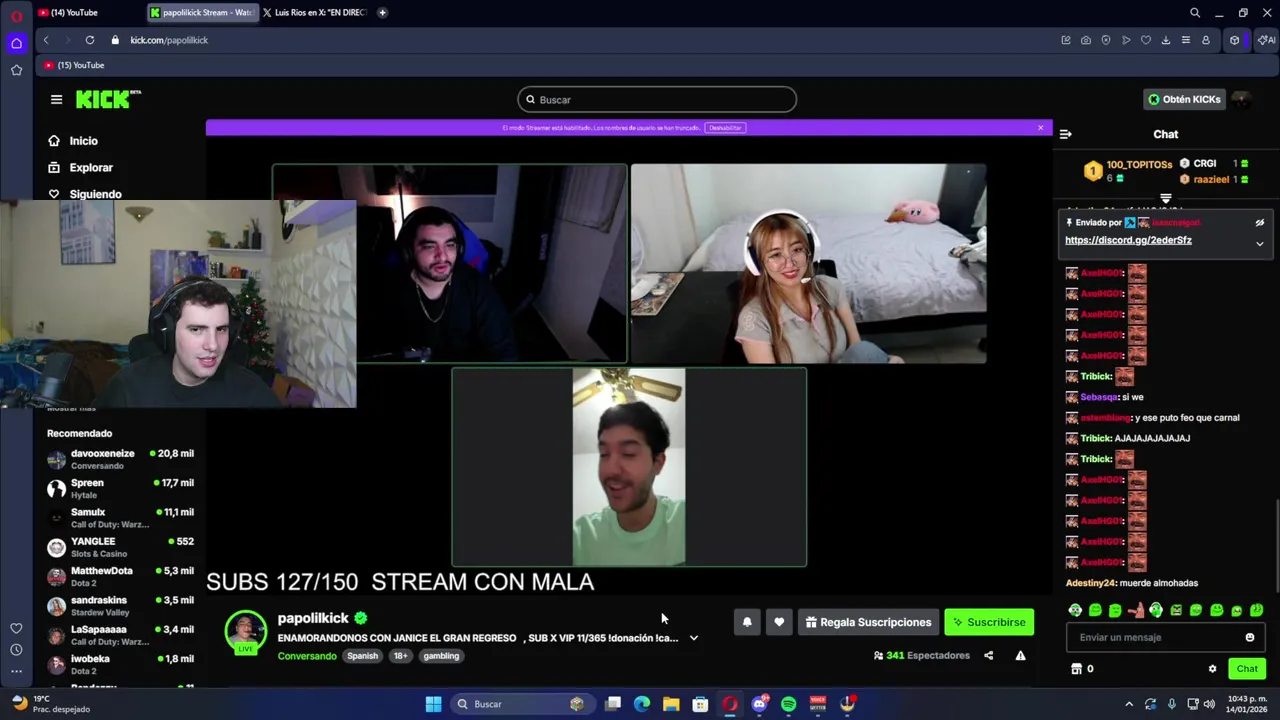The height and width of the screenshot is (720, 1280).
Task: Open the papolikick channel avatar
Action: tap(245, 632)
